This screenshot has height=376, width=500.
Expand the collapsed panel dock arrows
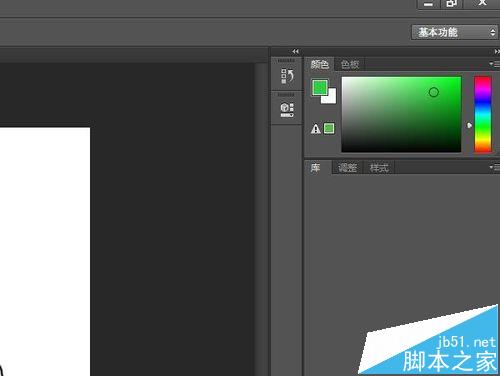tap(295, 51)
